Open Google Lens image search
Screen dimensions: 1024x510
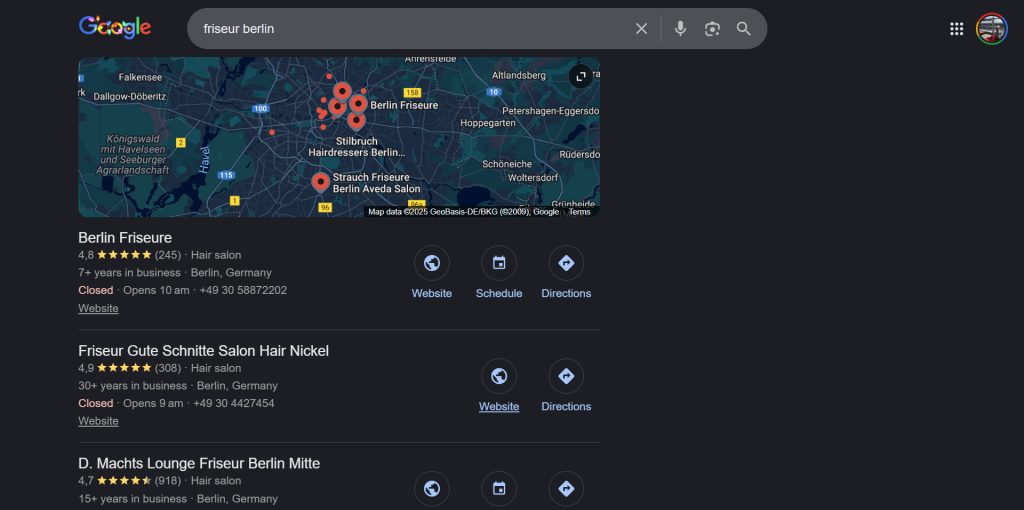tap(712, 29)
